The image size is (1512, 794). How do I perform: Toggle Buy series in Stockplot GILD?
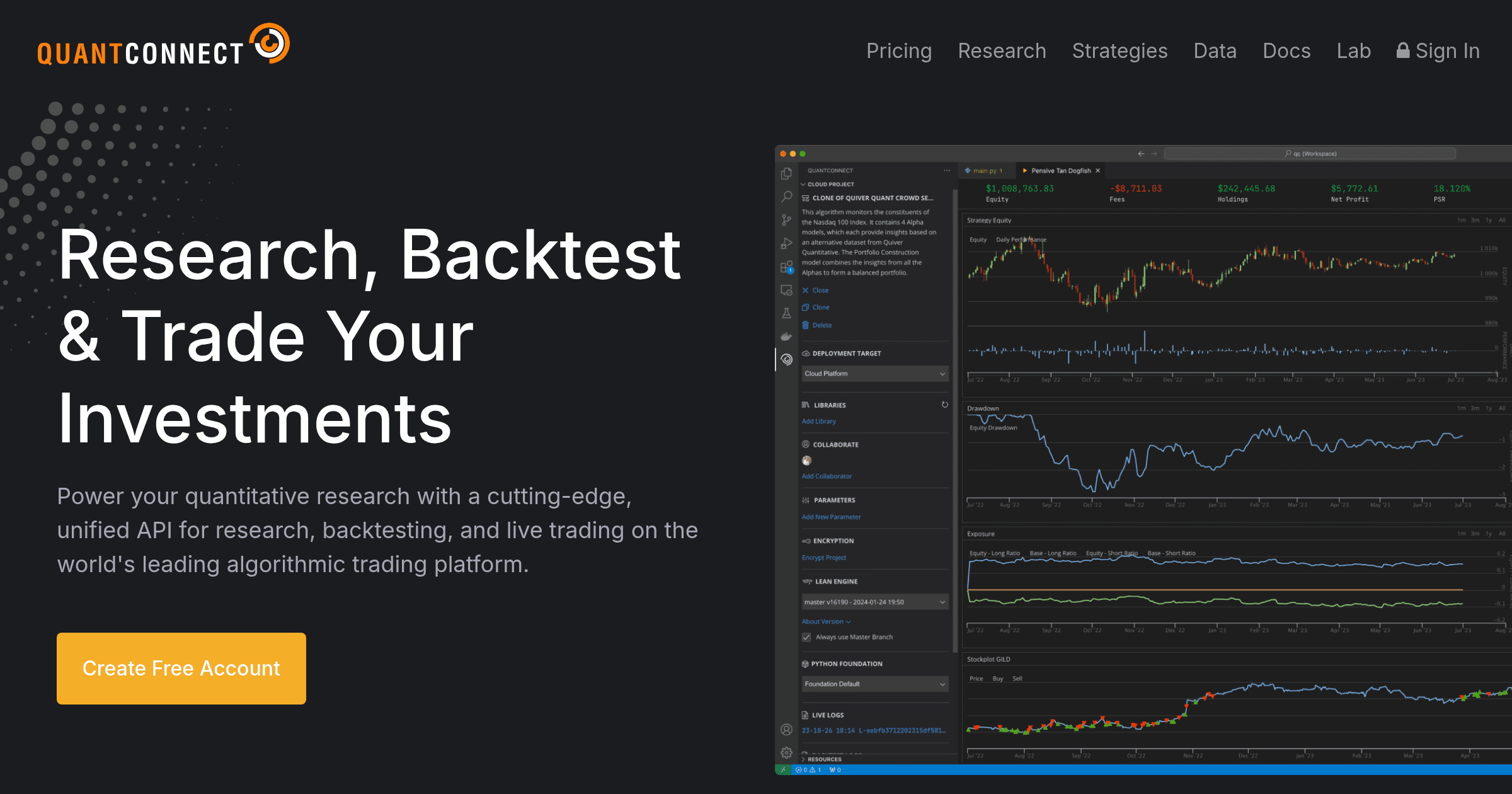click(997, 679)
